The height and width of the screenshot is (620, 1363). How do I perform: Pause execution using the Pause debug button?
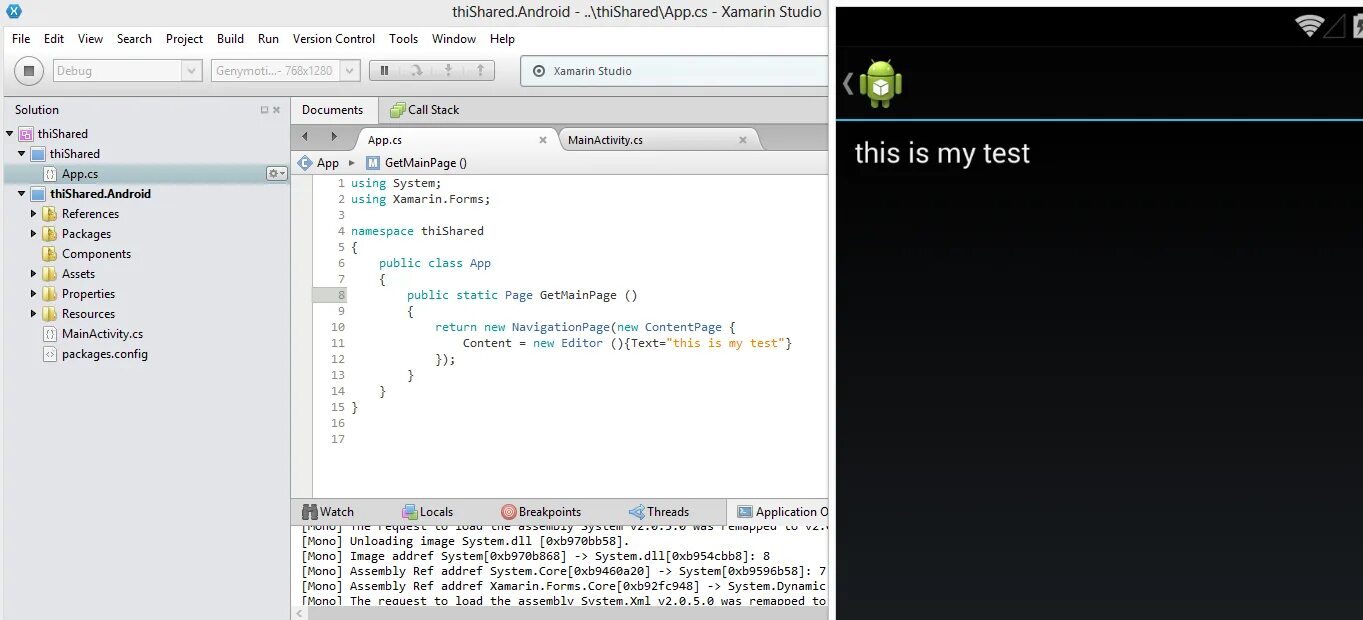384,70
